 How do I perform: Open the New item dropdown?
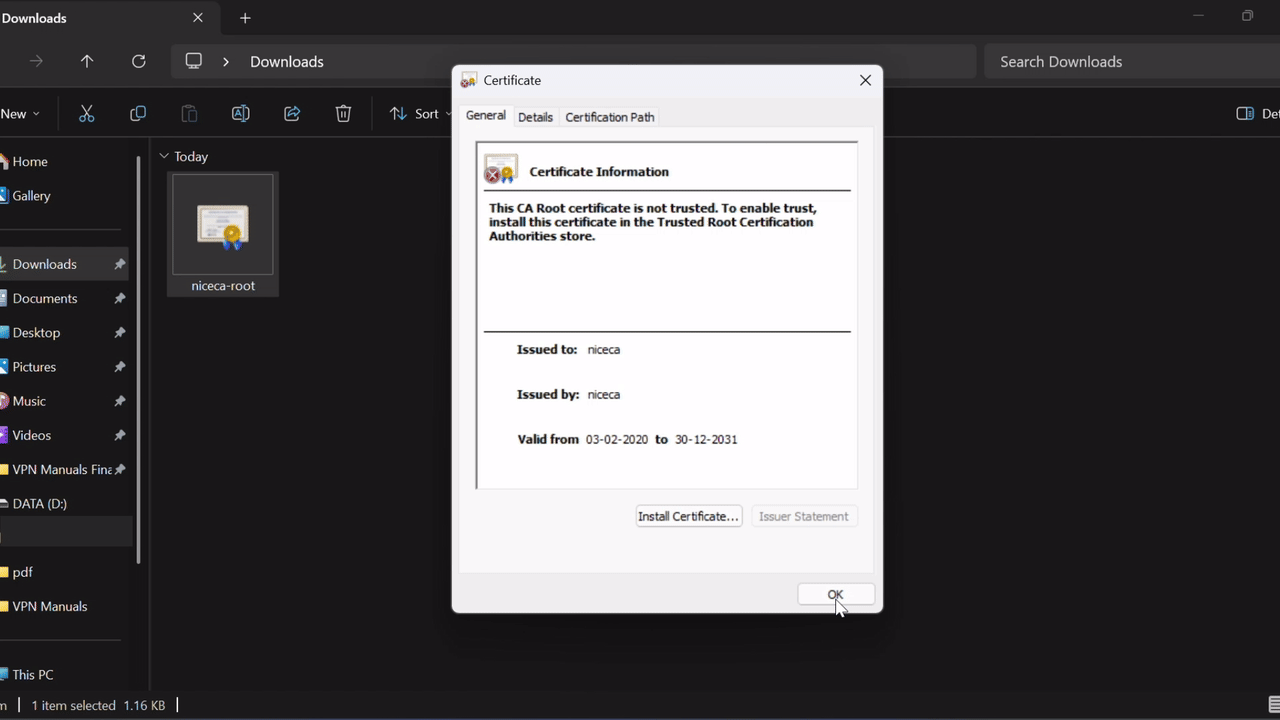point(20,113)
